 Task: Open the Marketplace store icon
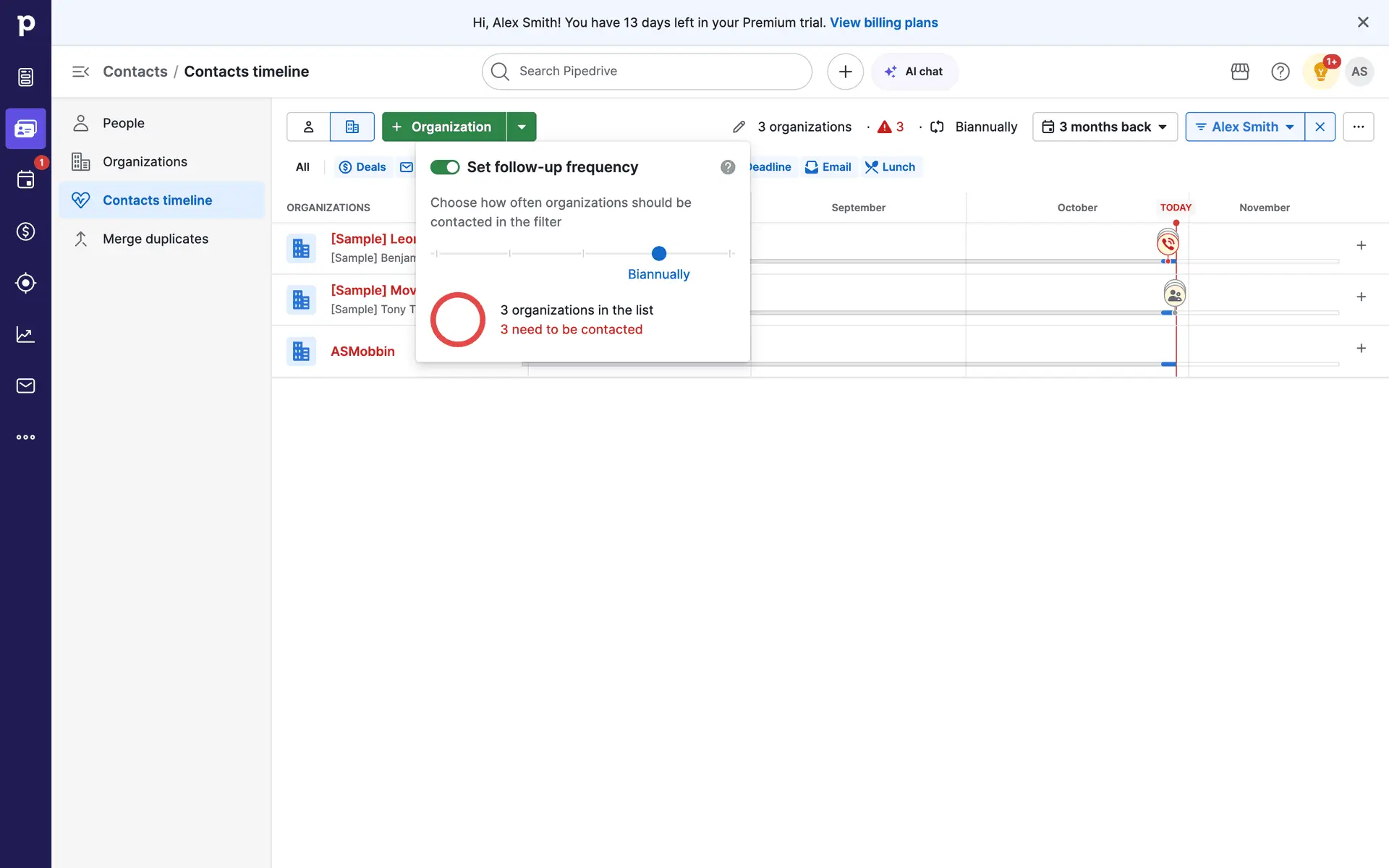(x=1240, y=72)
